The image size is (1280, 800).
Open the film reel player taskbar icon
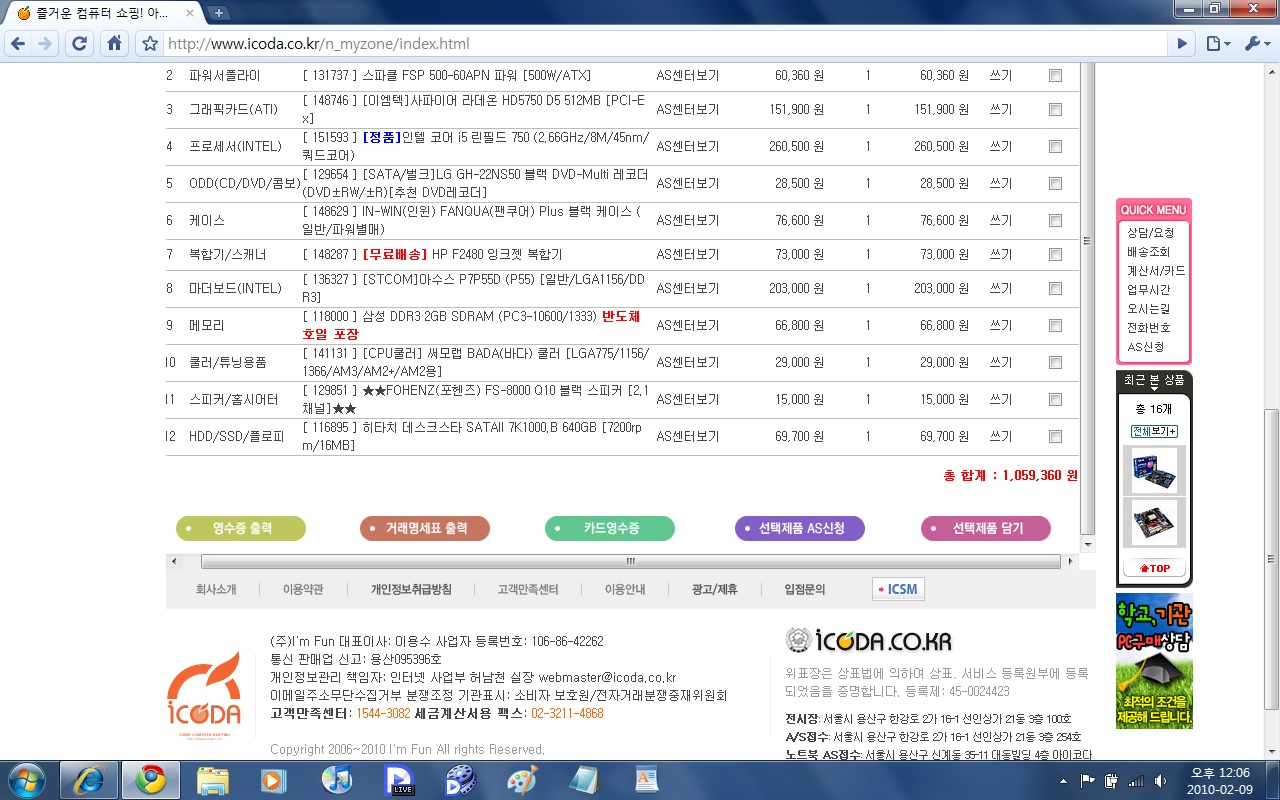tap(460, 779)
